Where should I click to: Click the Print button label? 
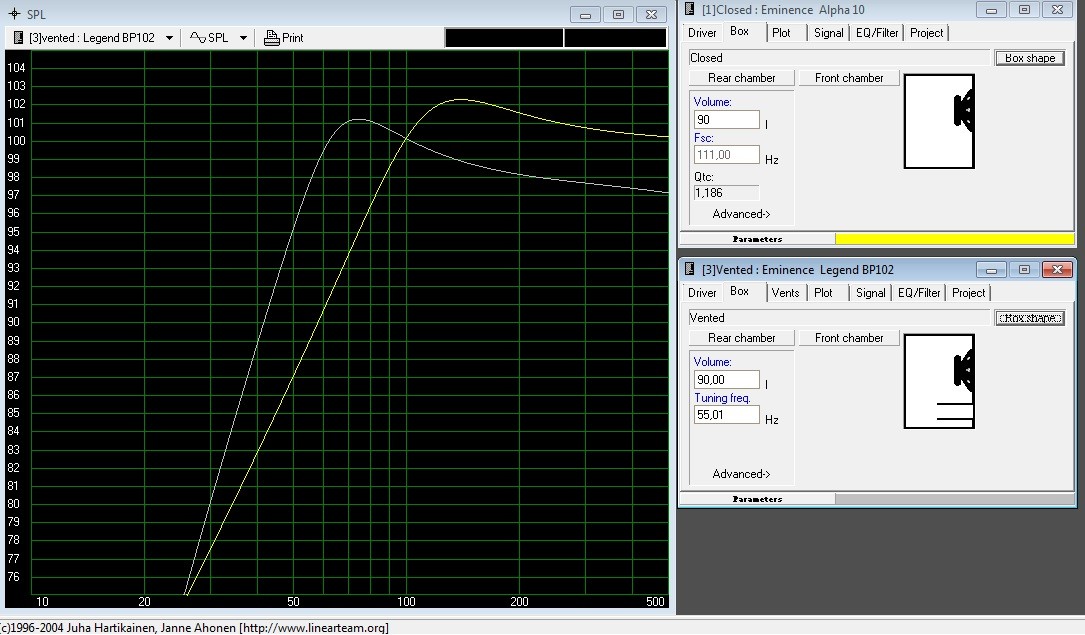(293, 38)
